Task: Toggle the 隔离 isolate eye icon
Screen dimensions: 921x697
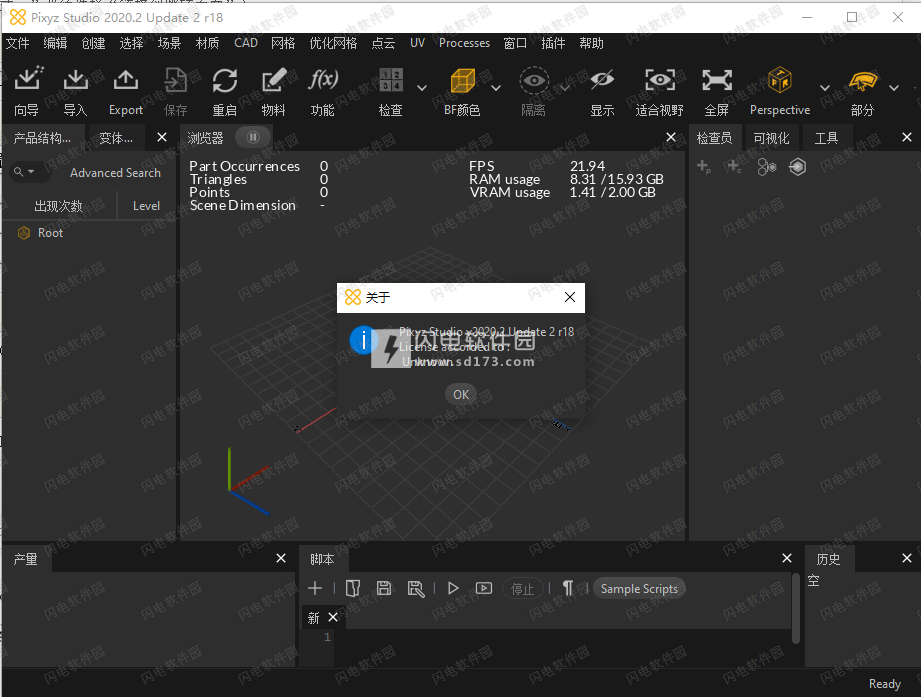Action: [534, 80]
